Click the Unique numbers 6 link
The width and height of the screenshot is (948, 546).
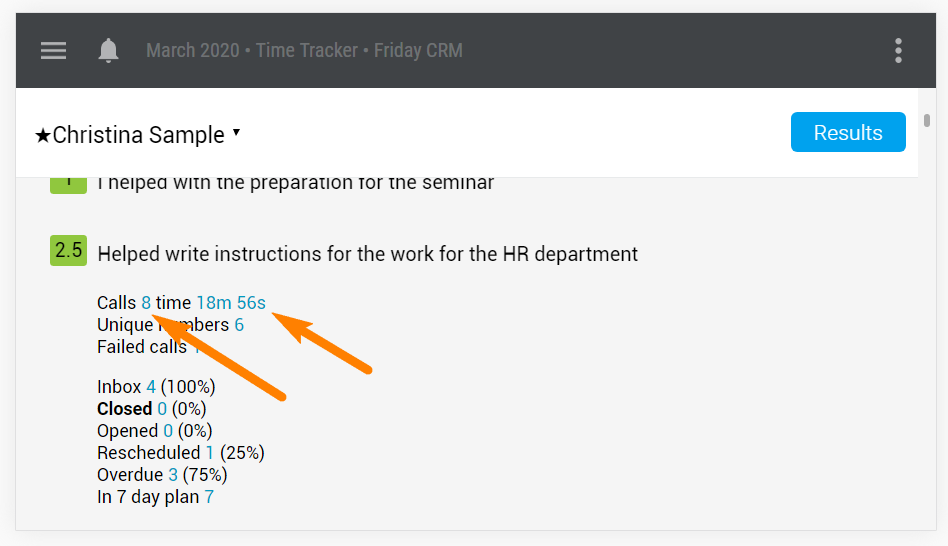pyautogui.click(x=239, y=325)
